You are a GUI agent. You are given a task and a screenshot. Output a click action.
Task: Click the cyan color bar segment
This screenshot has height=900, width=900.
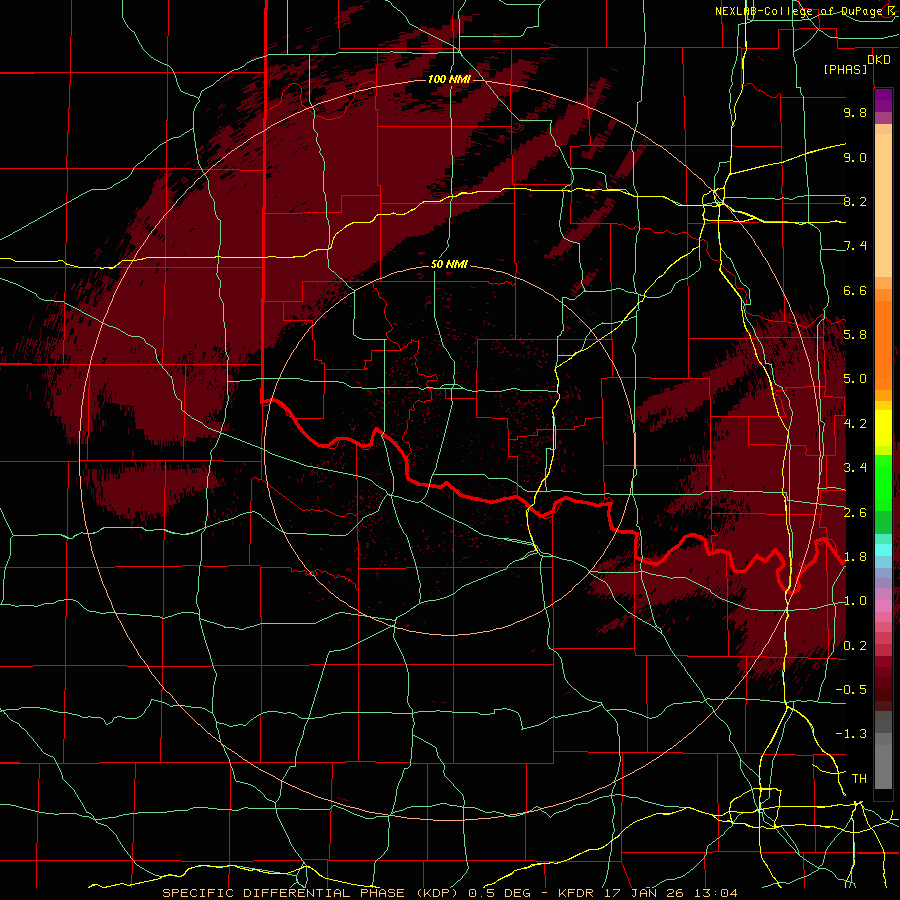883,550
